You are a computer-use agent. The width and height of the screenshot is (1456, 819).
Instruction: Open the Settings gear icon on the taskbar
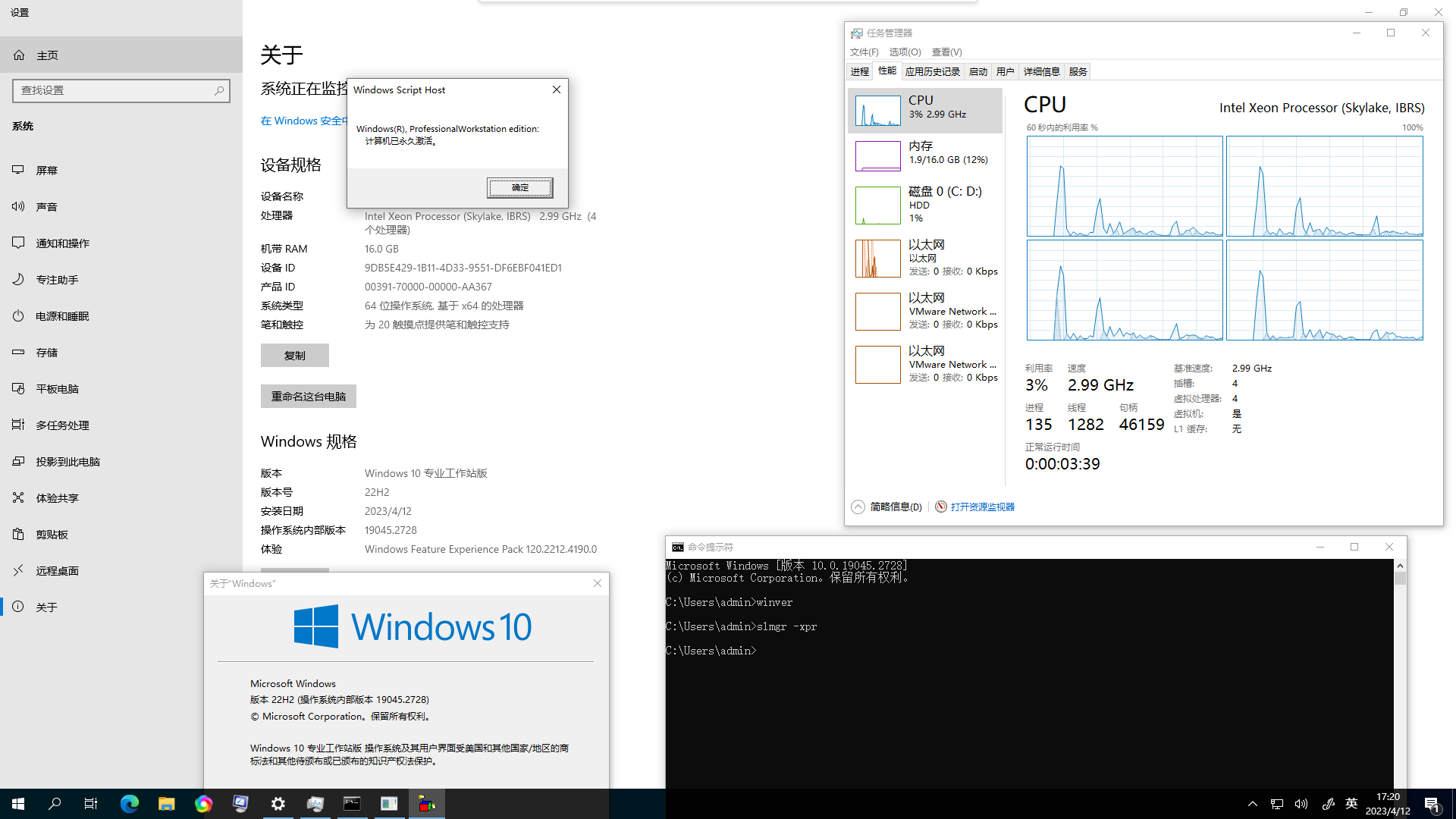point(278,804)
